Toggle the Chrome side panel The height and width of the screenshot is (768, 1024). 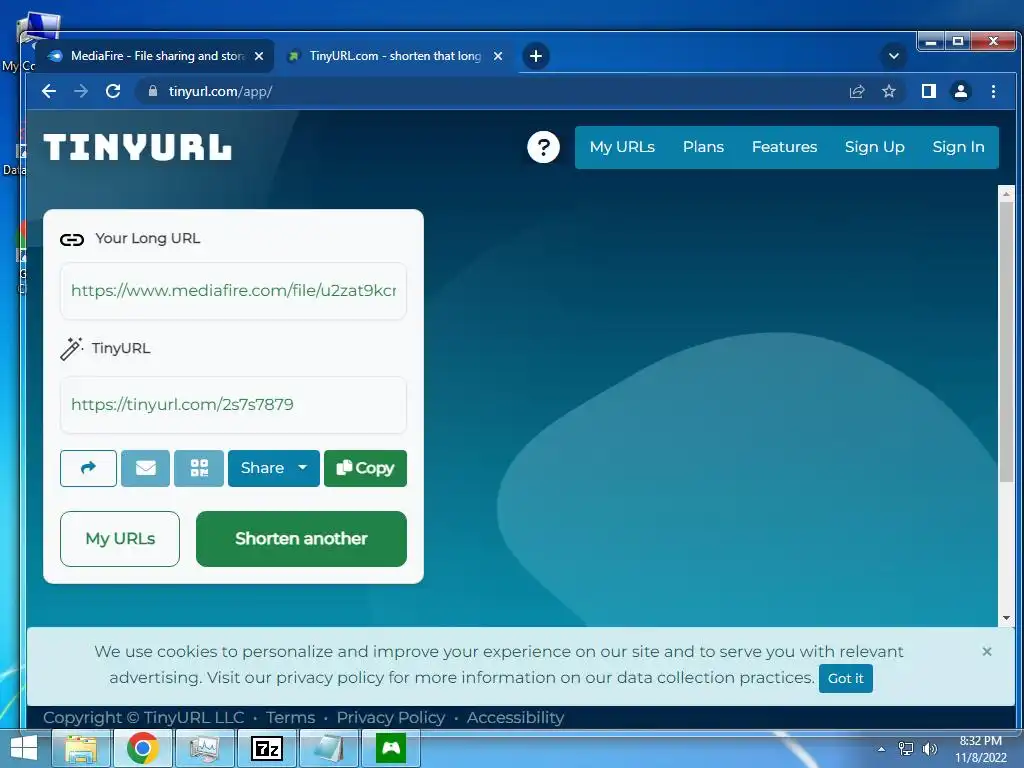(929, 91)
